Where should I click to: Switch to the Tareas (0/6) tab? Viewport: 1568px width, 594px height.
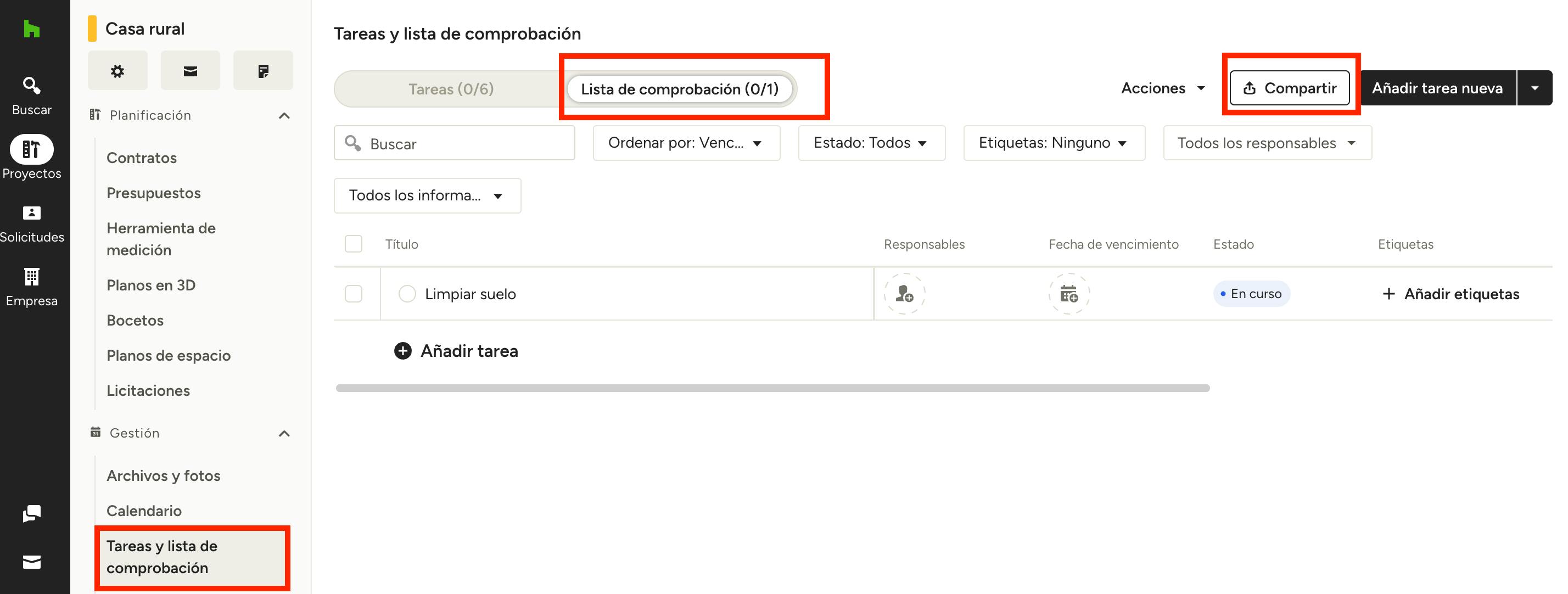coord(450,89)
